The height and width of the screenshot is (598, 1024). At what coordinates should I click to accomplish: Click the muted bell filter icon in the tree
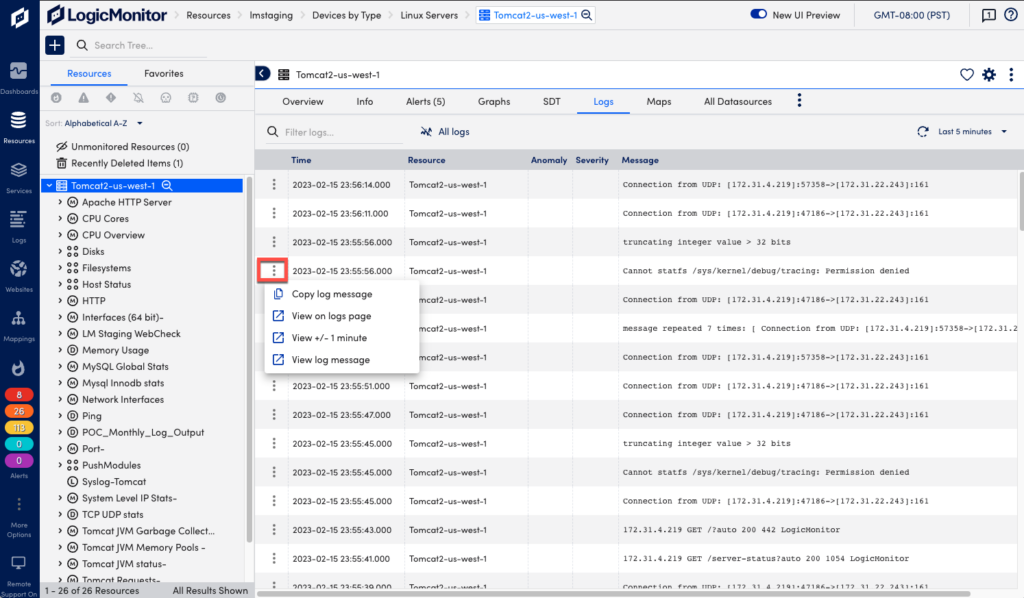click(138, 97)
